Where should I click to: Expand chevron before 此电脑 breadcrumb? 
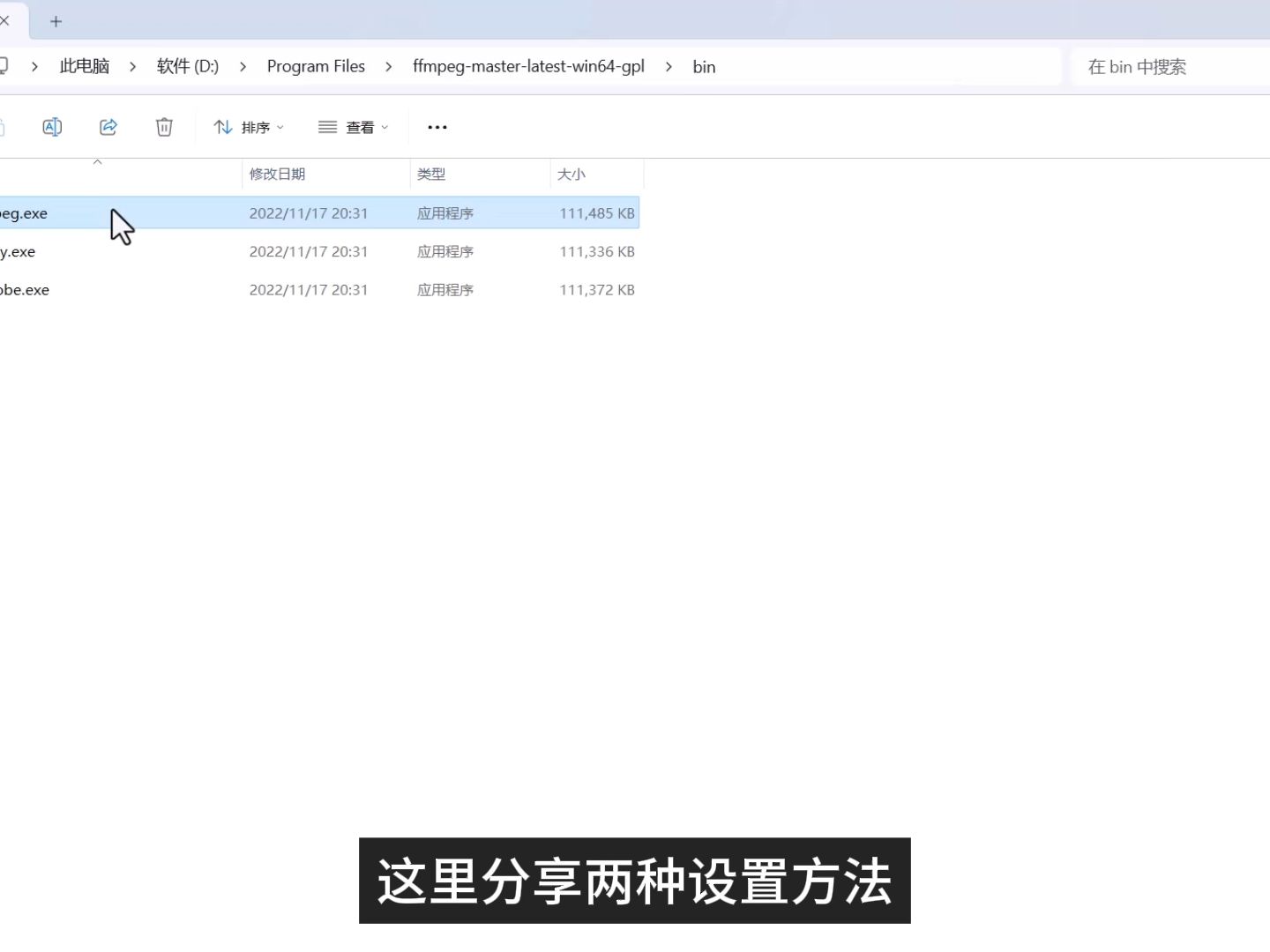[x=34, y=66]
